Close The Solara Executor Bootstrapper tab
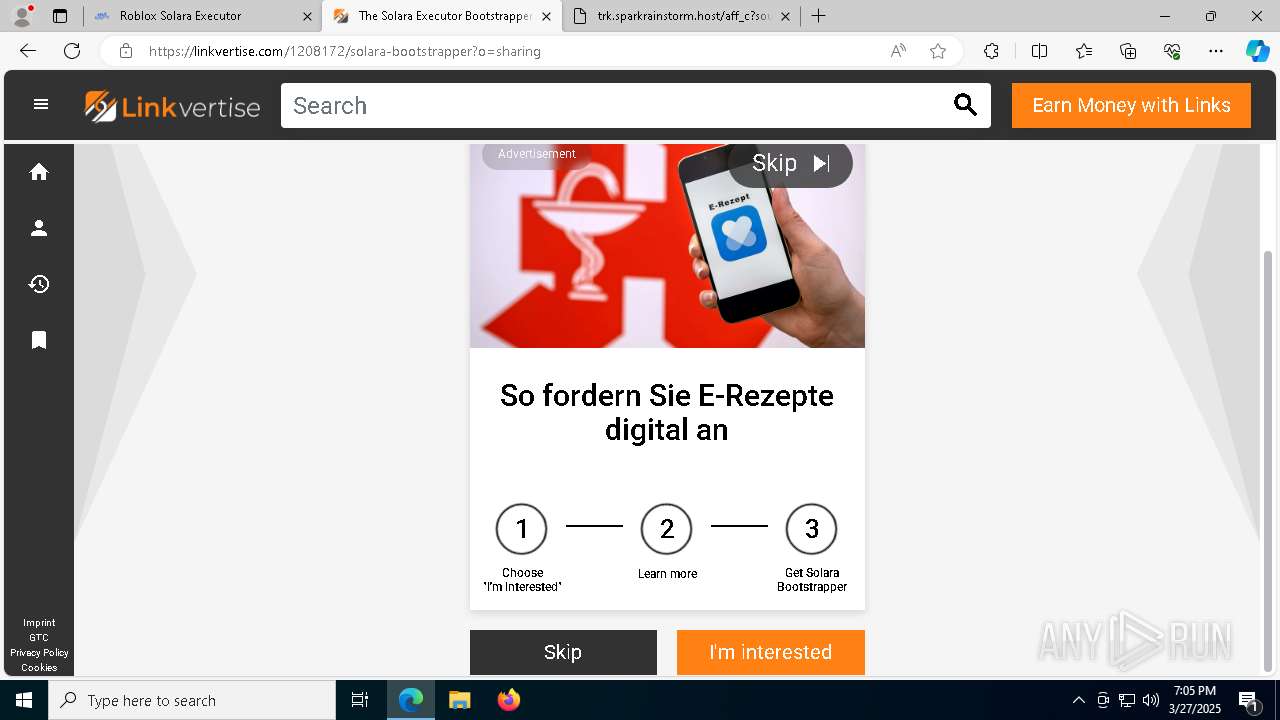The image size is (1280, 720). pos(546,16)
